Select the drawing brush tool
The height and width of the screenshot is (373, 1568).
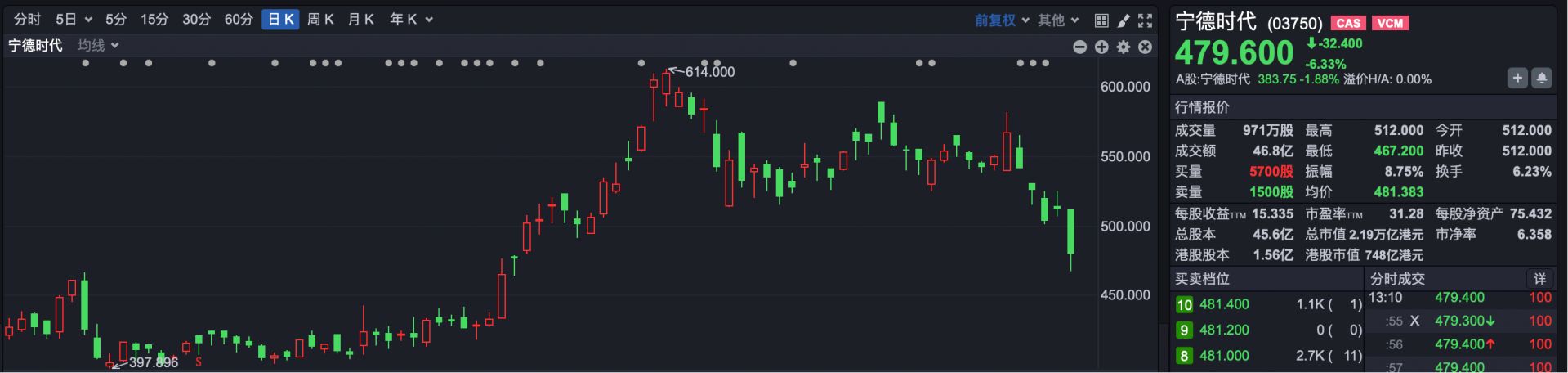[x=1124, y=20]
